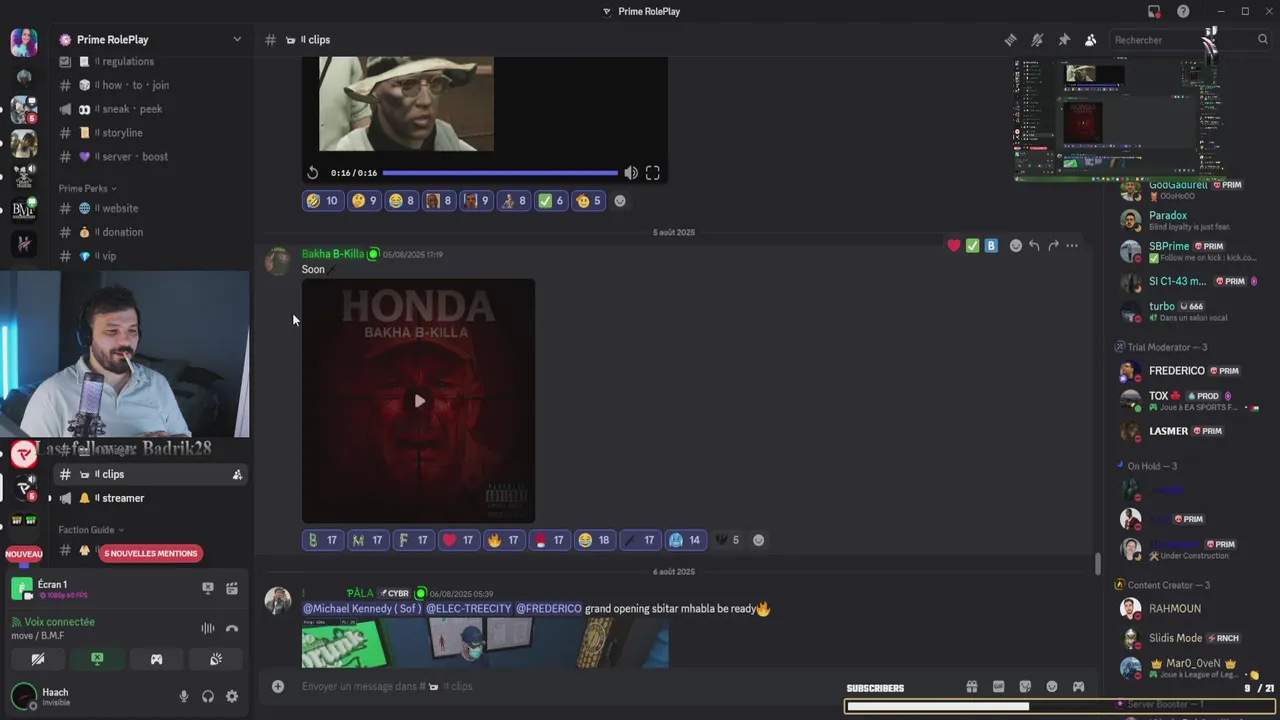Open Bakha B-Killa's profile name
Image resolution: width=1280 pixels, height=720 pixels.
(333, 254)
